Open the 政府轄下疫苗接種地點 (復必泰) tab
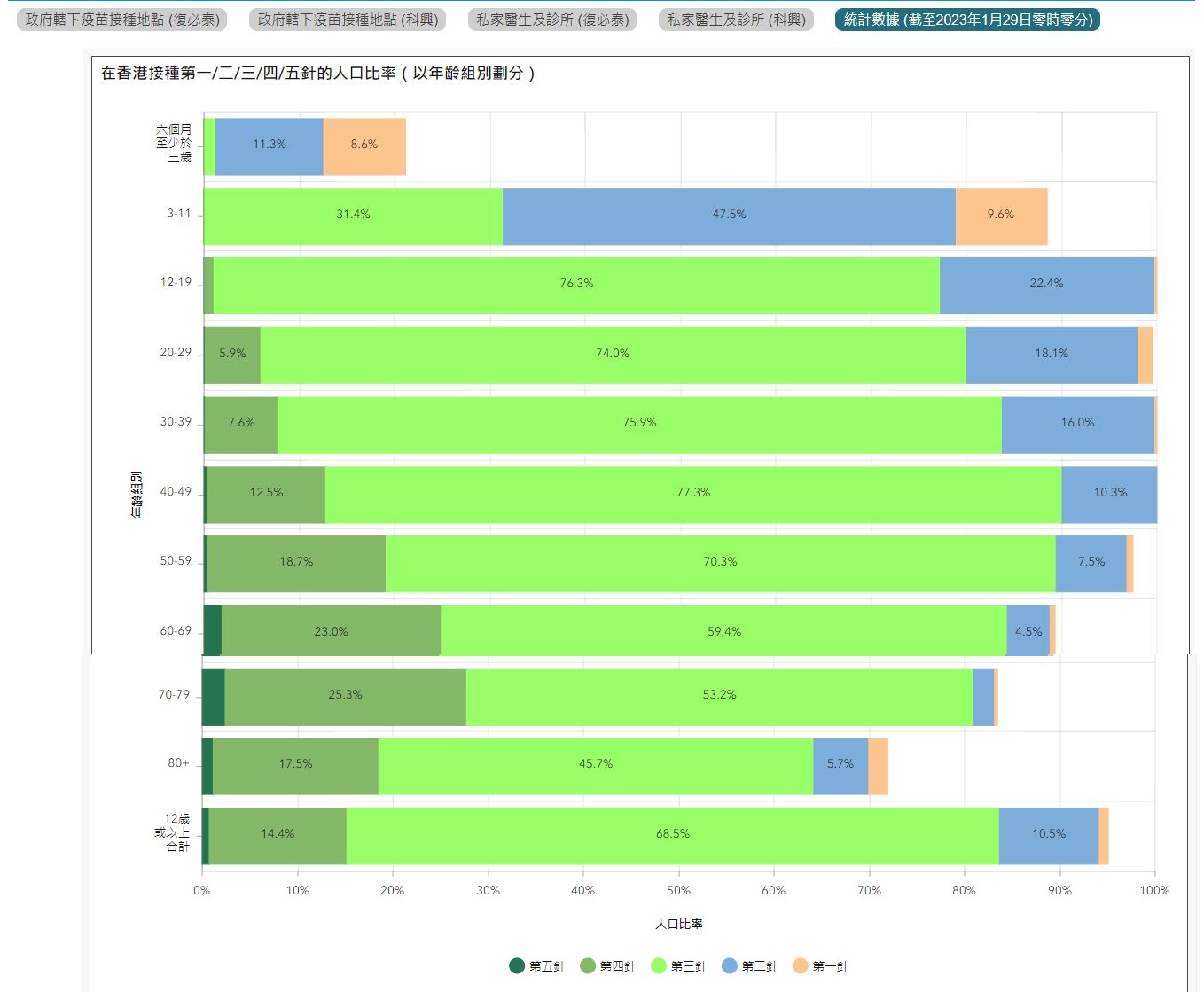The height and width of the screenshot is (992, 1204). [x=121, y=20]
